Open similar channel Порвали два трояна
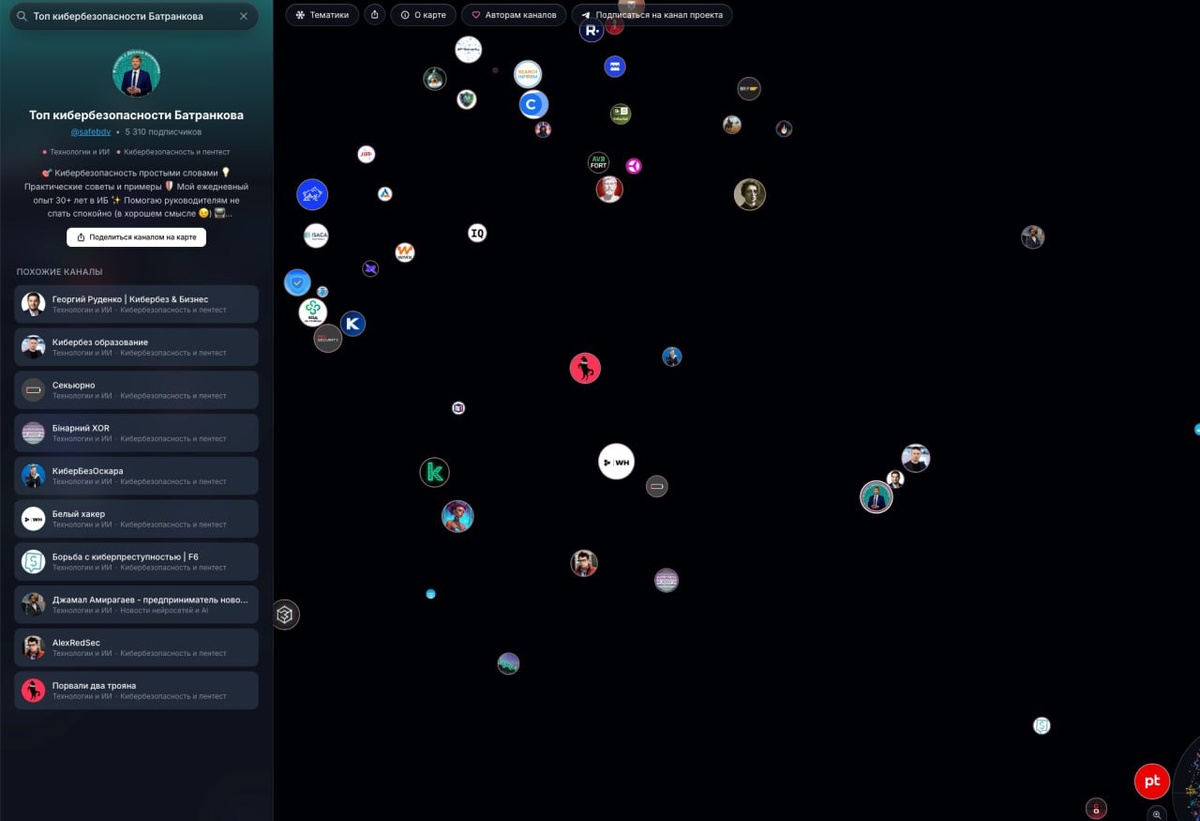Image resolution: width=1200 pixels, height=821 pixels. coord(136,691)
